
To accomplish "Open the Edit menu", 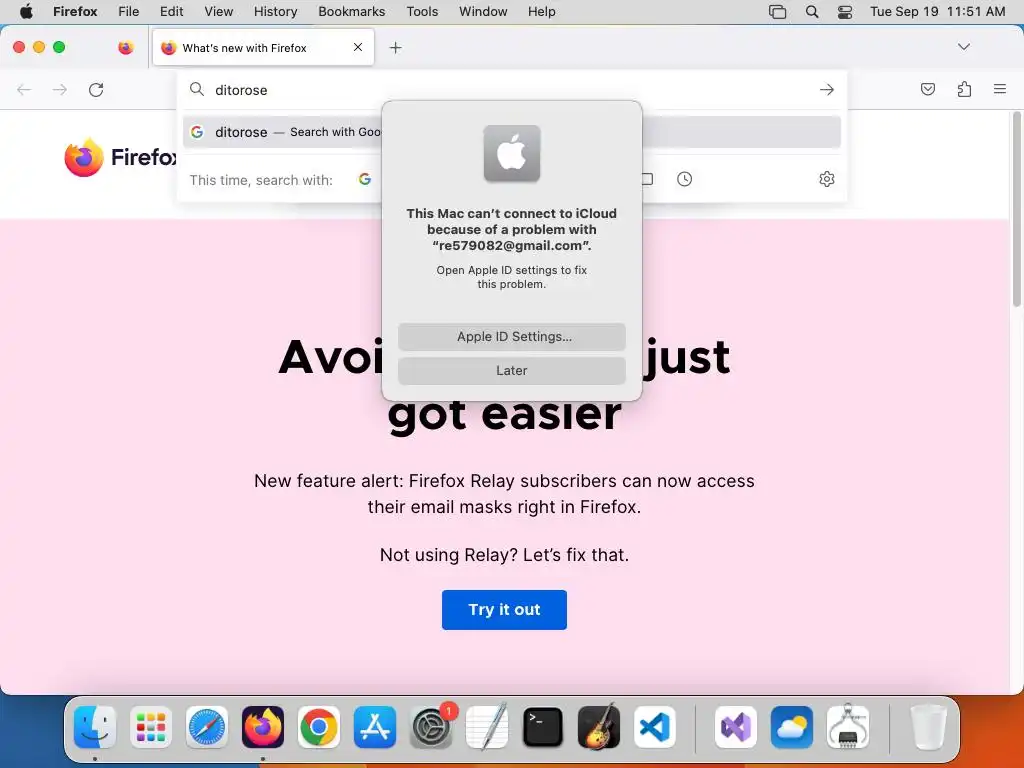I will 172,12.
